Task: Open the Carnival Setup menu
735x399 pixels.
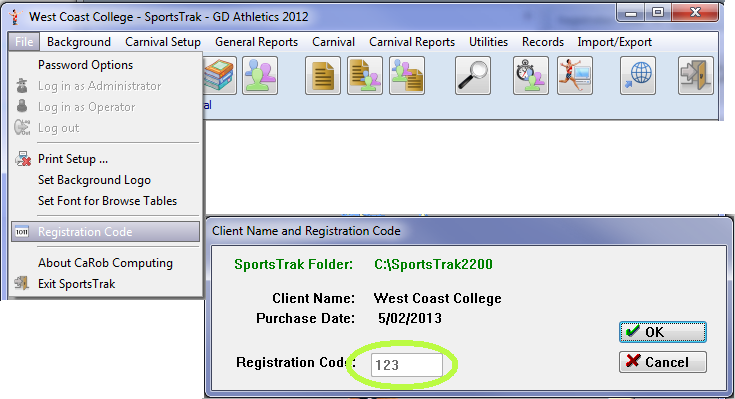Action: pos(163,42)
